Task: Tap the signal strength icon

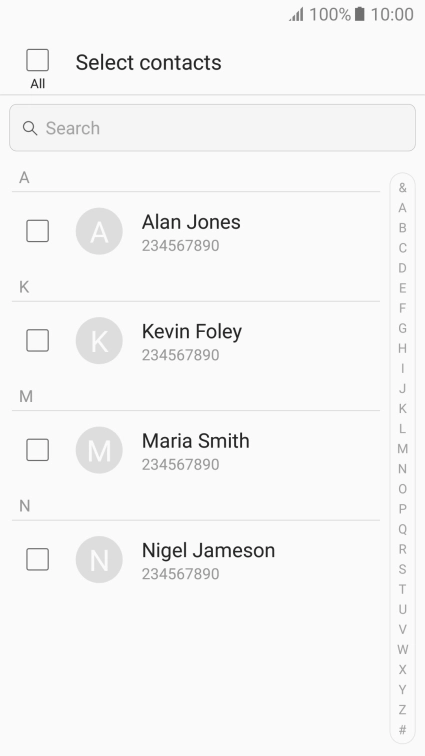Action: [x=296, y=14]
